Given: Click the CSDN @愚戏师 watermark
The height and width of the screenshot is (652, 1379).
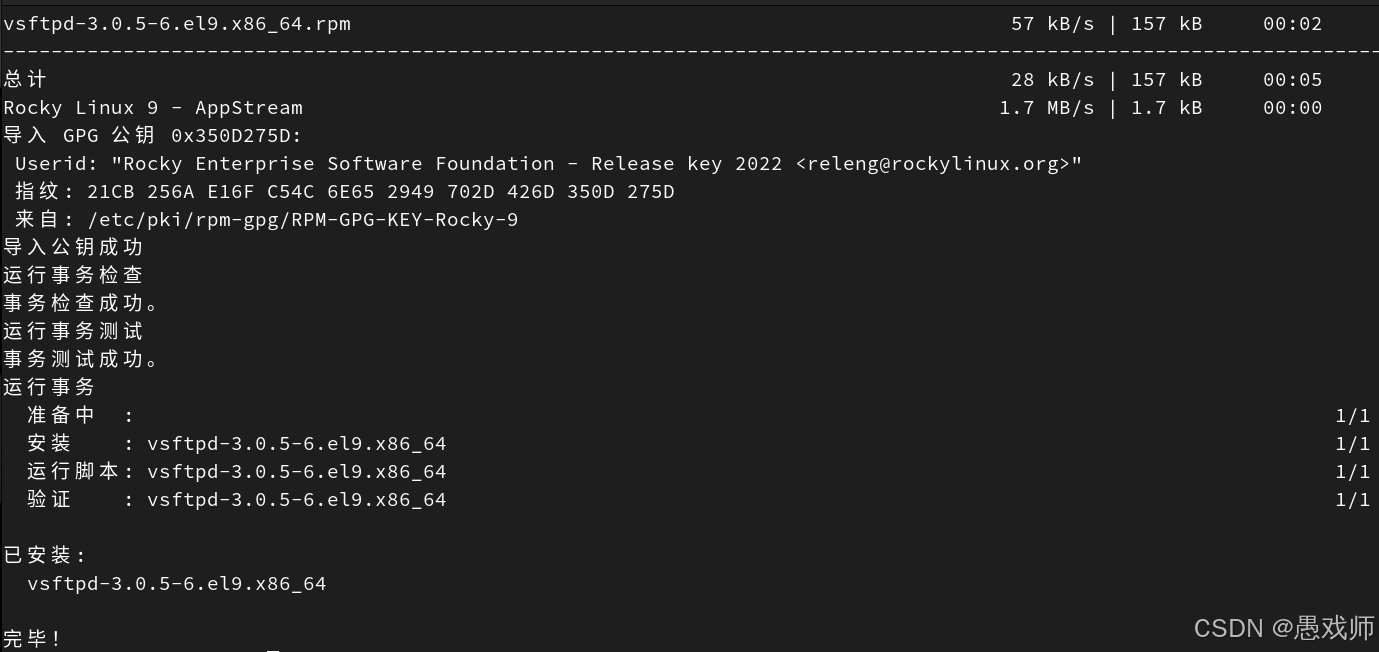Looking at the screenshot, I should pyautogui.click(x=1284, y=628).
